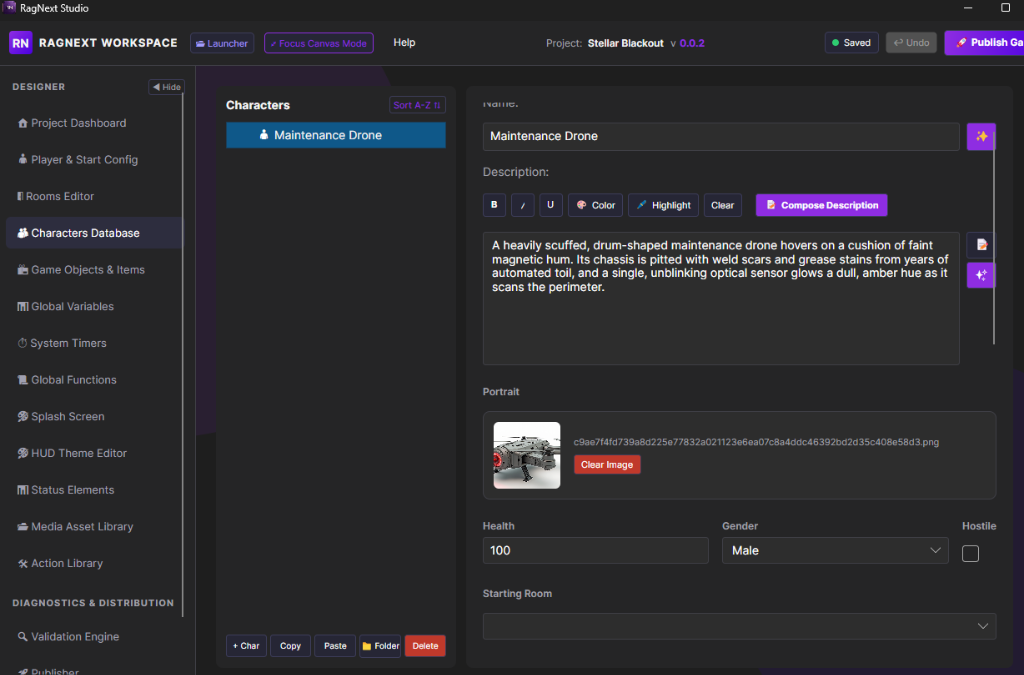
Task: Clear the portrait image
Action: click(x=607, y=465)
